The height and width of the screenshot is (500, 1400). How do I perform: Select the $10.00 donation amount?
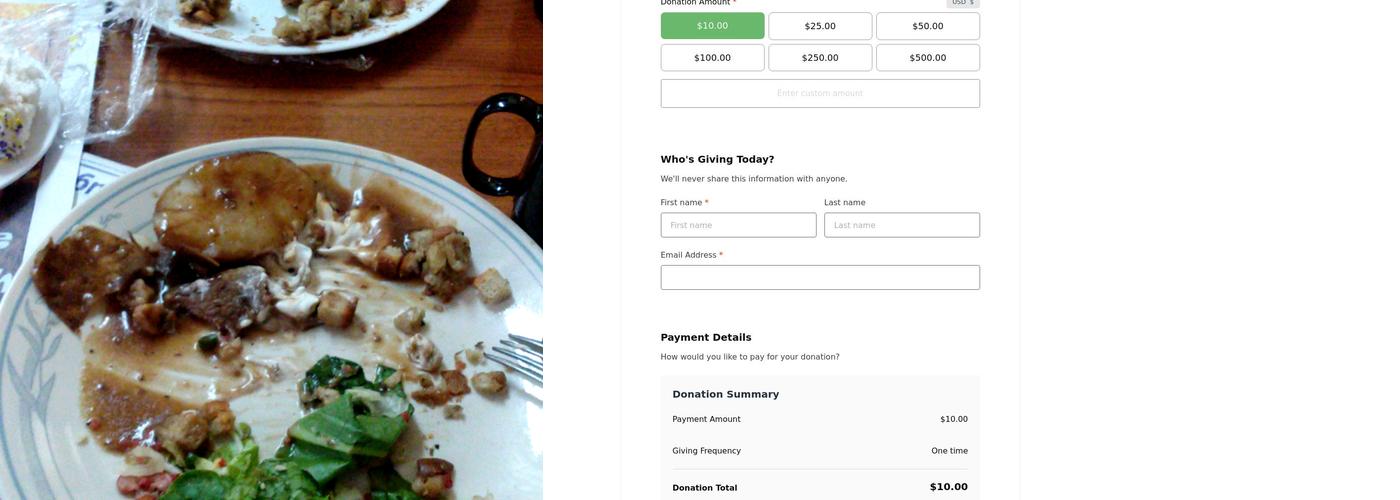[x=712, y=26]
